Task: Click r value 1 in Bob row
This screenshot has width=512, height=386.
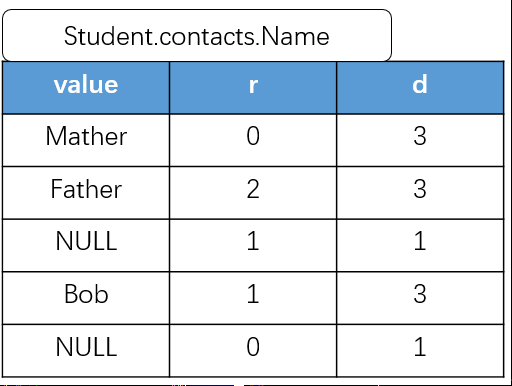Action: [253, 298]
